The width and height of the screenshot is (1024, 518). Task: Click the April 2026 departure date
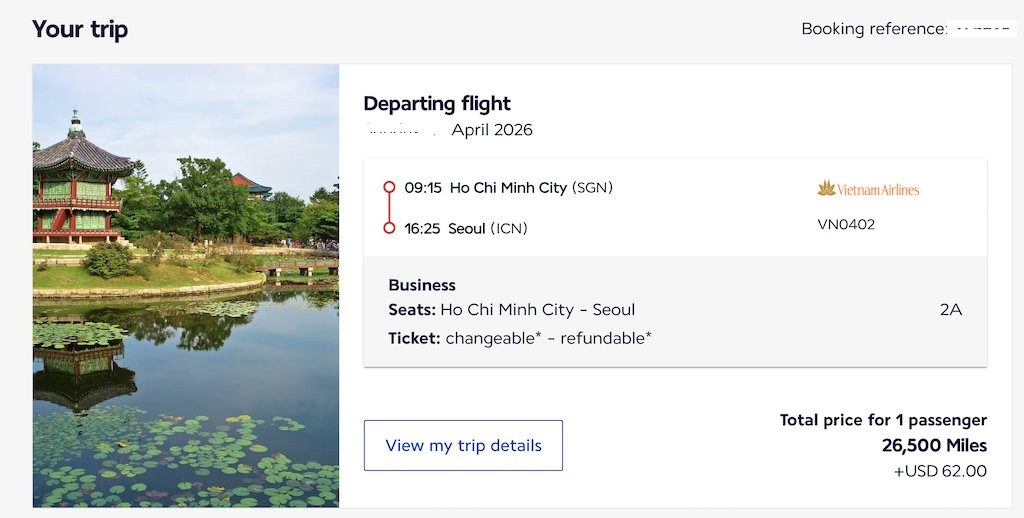(x=492, y=130)
